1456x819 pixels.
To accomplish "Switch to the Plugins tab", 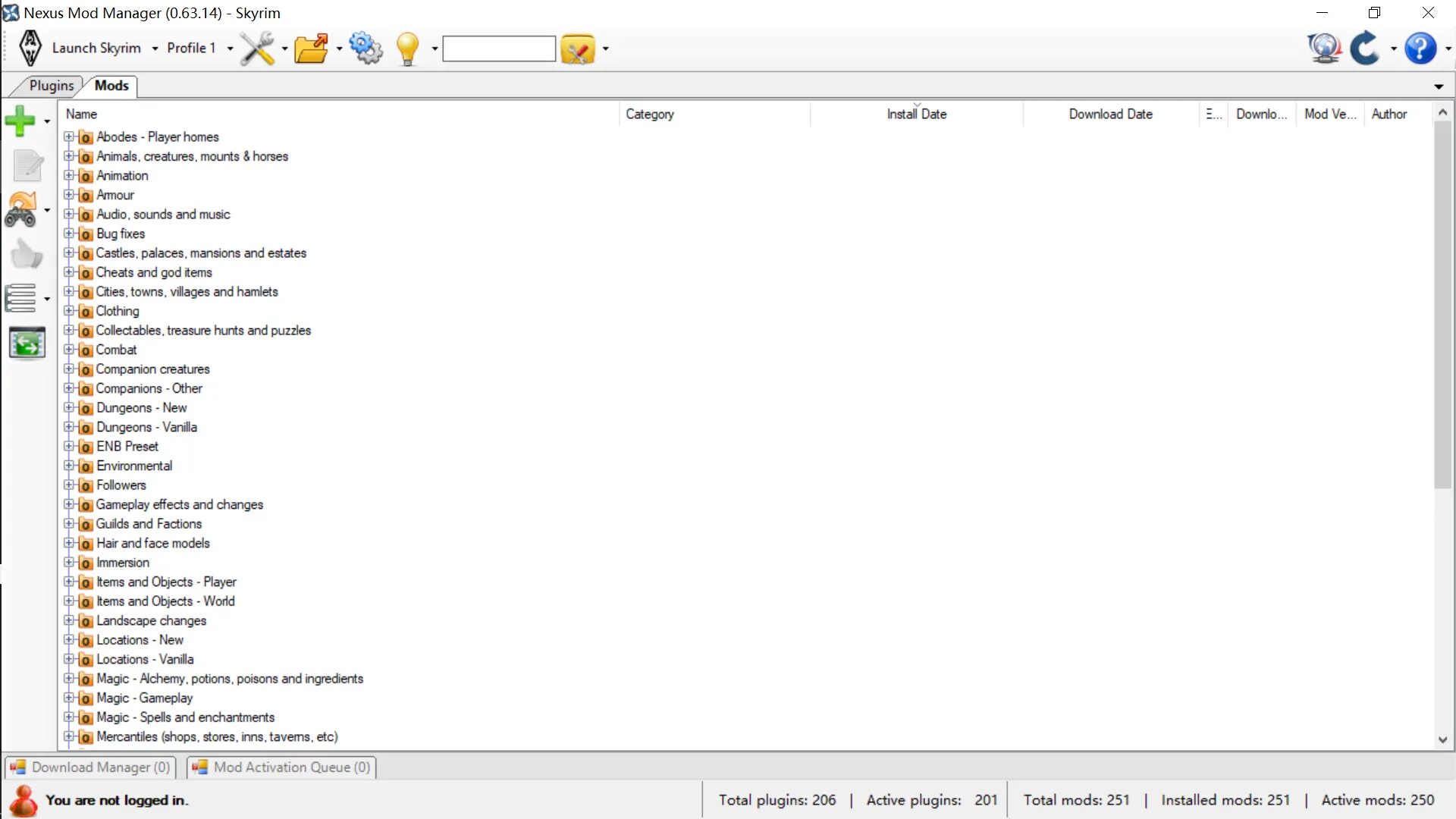I will (51, 86).
